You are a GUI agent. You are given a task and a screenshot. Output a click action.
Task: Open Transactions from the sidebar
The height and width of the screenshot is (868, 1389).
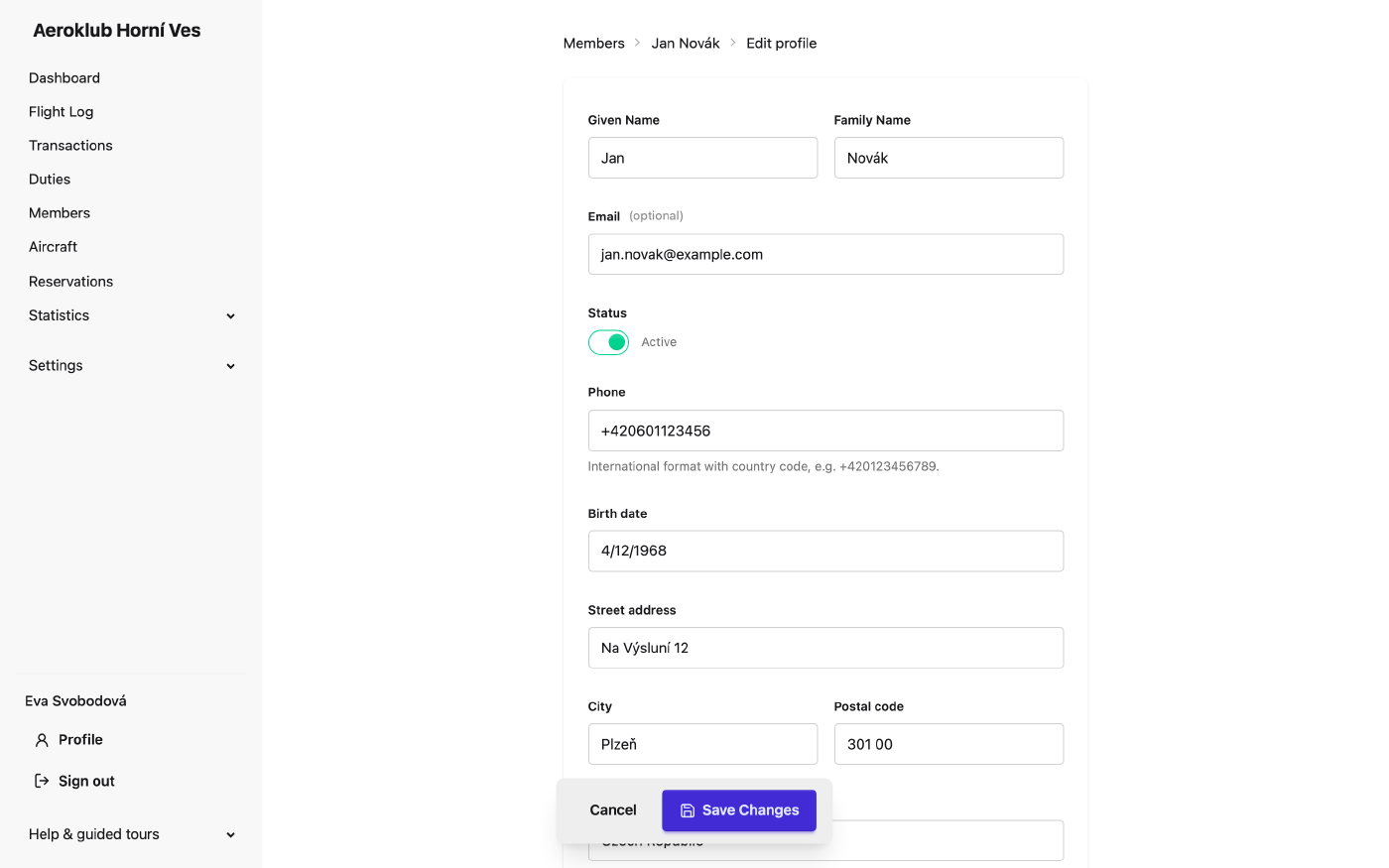tap(70, 146)
